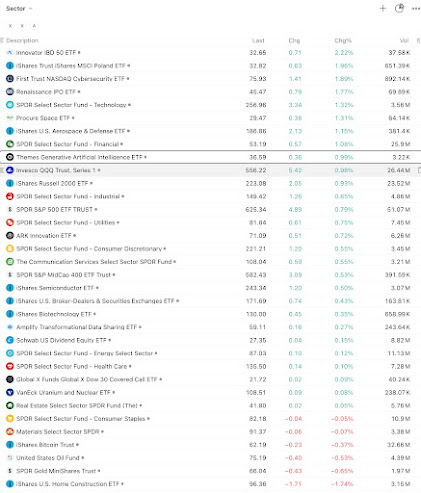Click the iShares Aerospace & Defense logo
Image resolution: width=421 pixels, height=493 pixels.
point(10,131)
